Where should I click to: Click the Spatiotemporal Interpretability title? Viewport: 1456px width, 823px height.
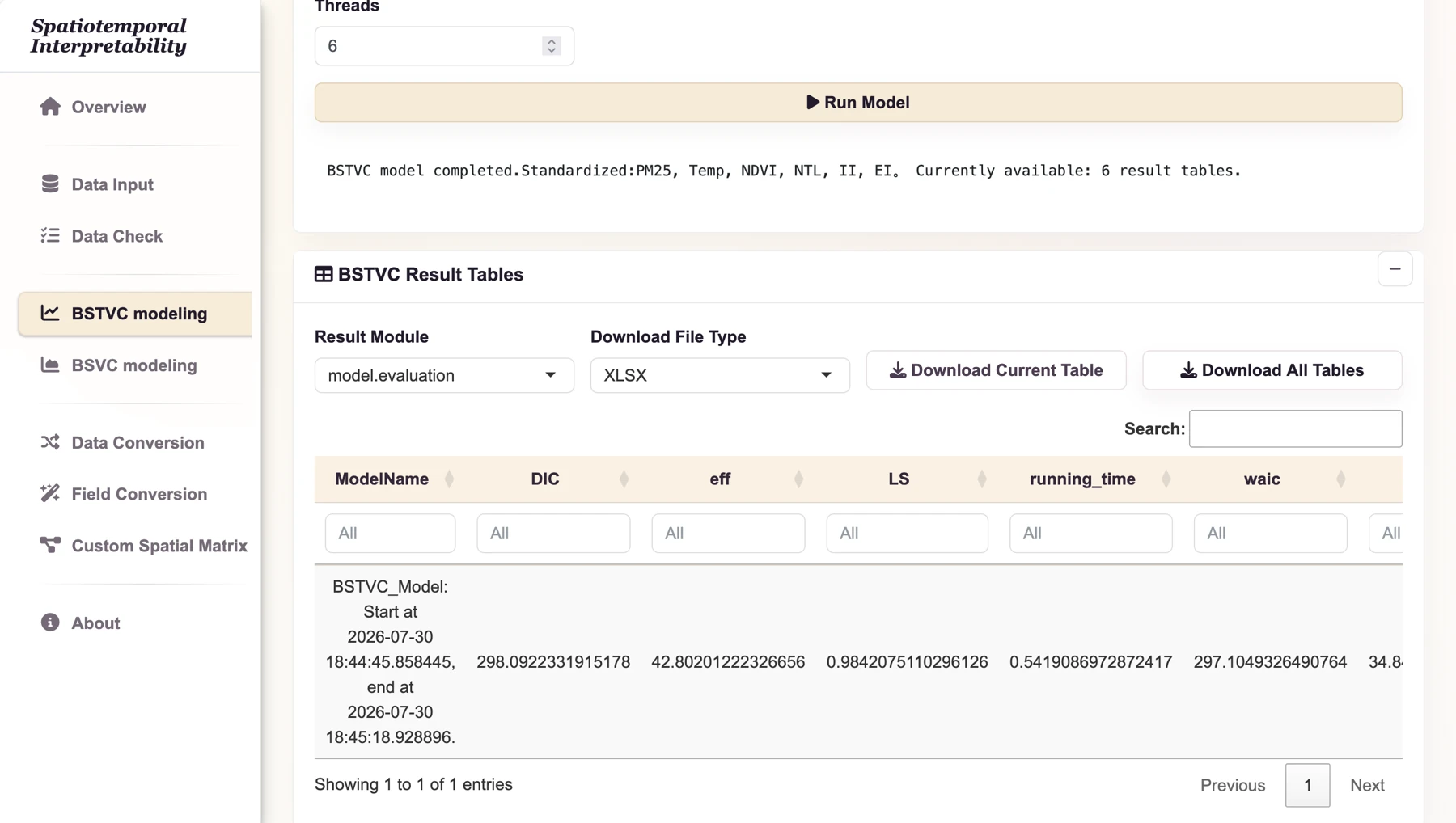coord(108,36)
